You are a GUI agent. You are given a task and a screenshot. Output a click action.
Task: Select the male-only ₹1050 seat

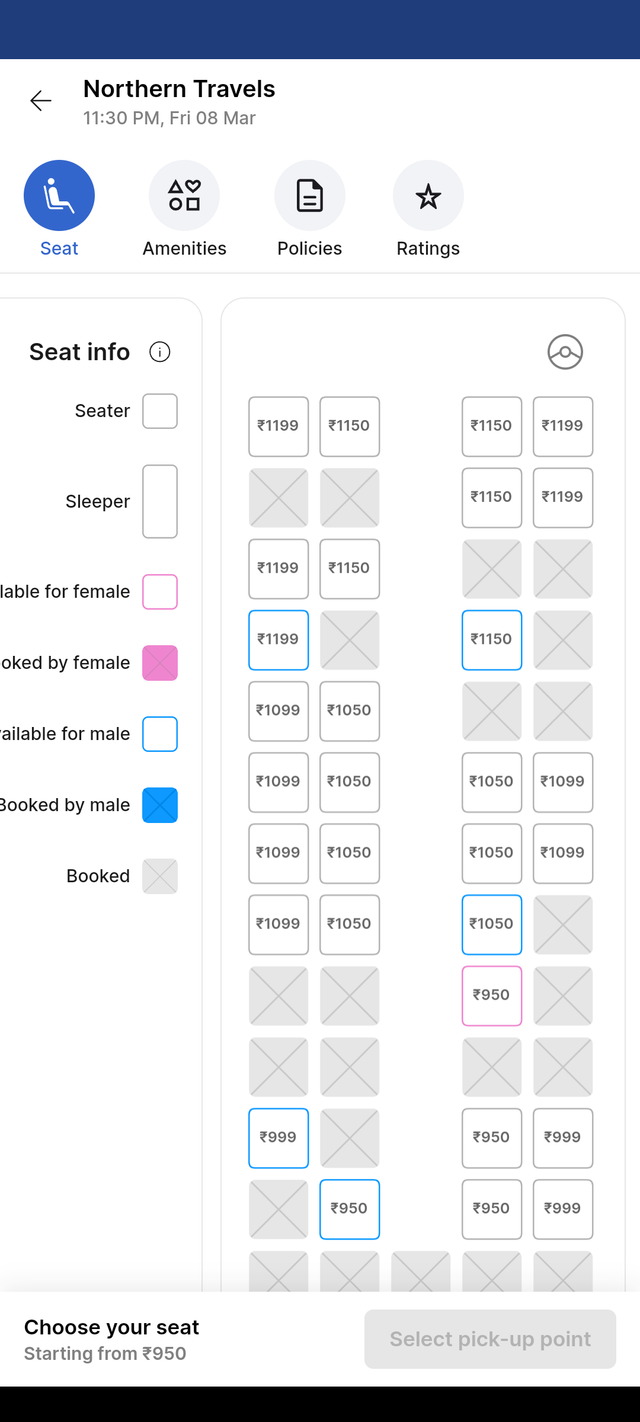(x=492, y=924)
